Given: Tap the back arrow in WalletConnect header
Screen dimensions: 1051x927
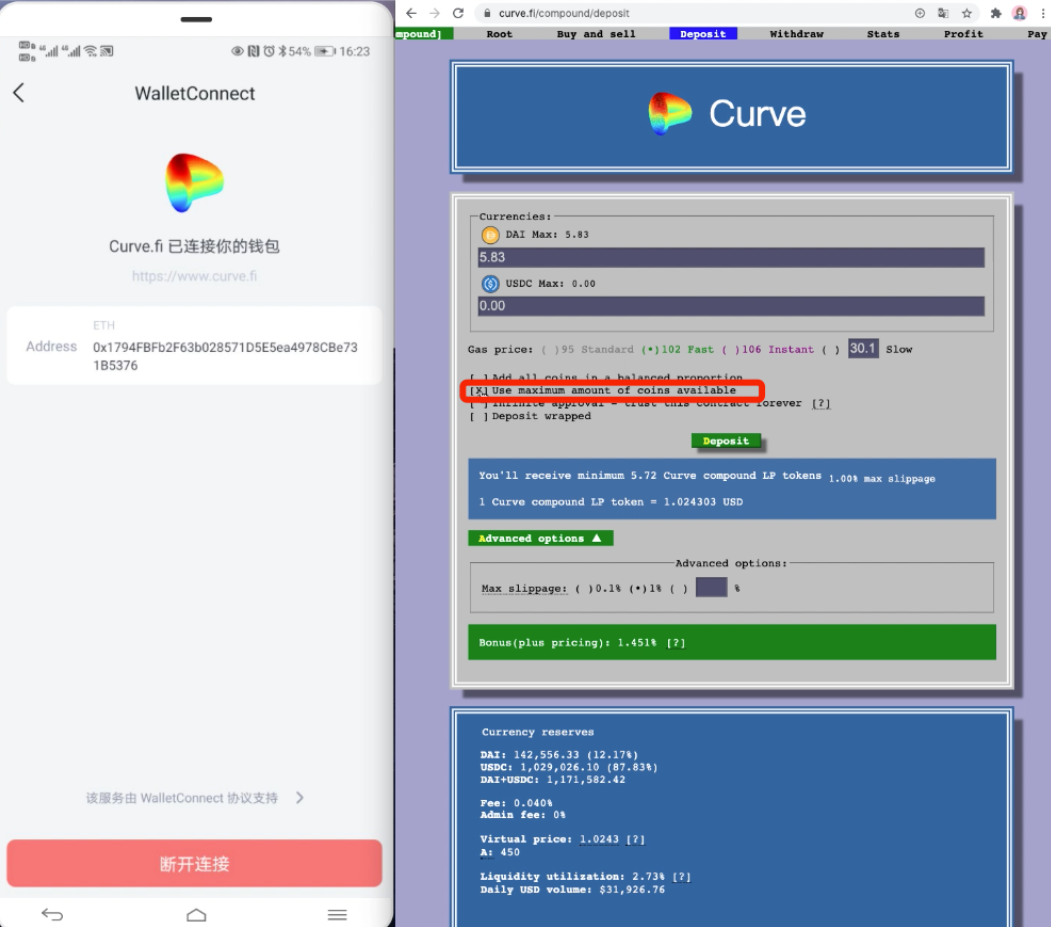Looking at the screenshot, I should [x=18, y=93].
